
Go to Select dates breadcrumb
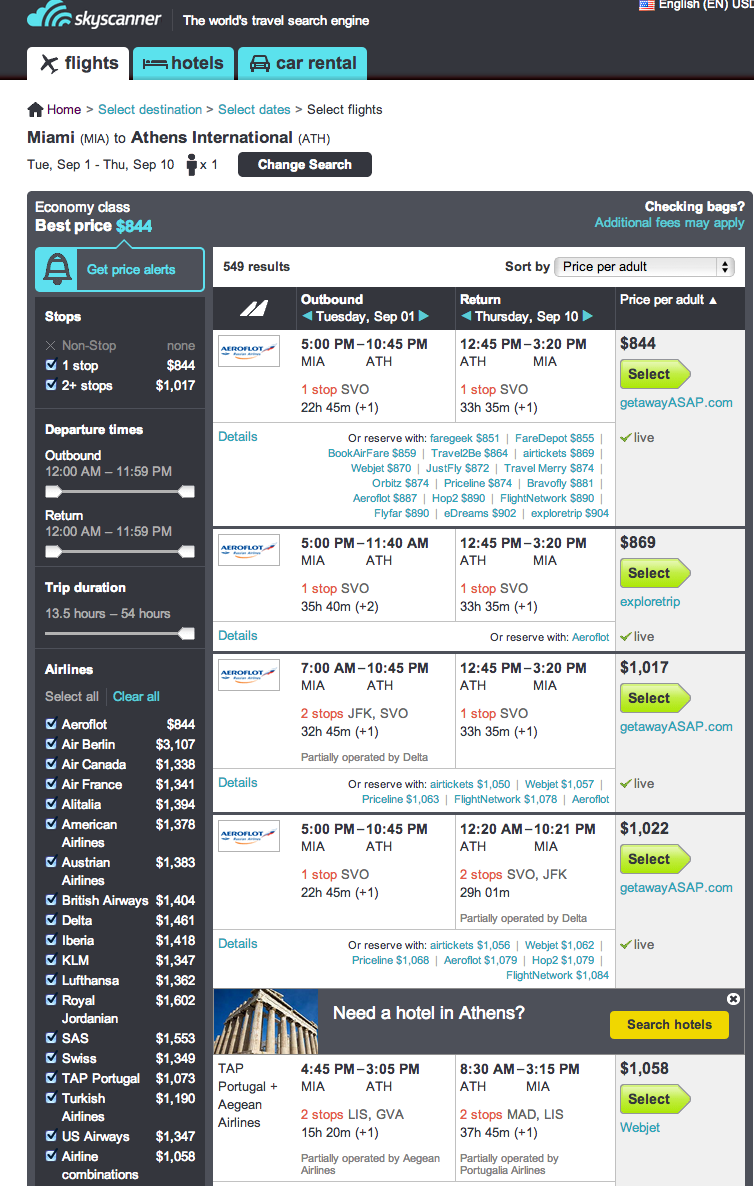(254, 110)
